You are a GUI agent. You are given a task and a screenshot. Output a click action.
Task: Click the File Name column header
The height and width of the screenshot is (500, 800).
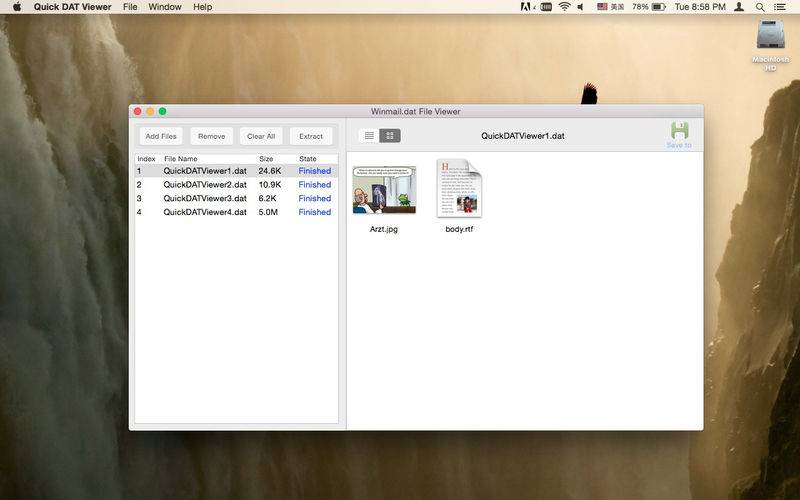(181, 159)
